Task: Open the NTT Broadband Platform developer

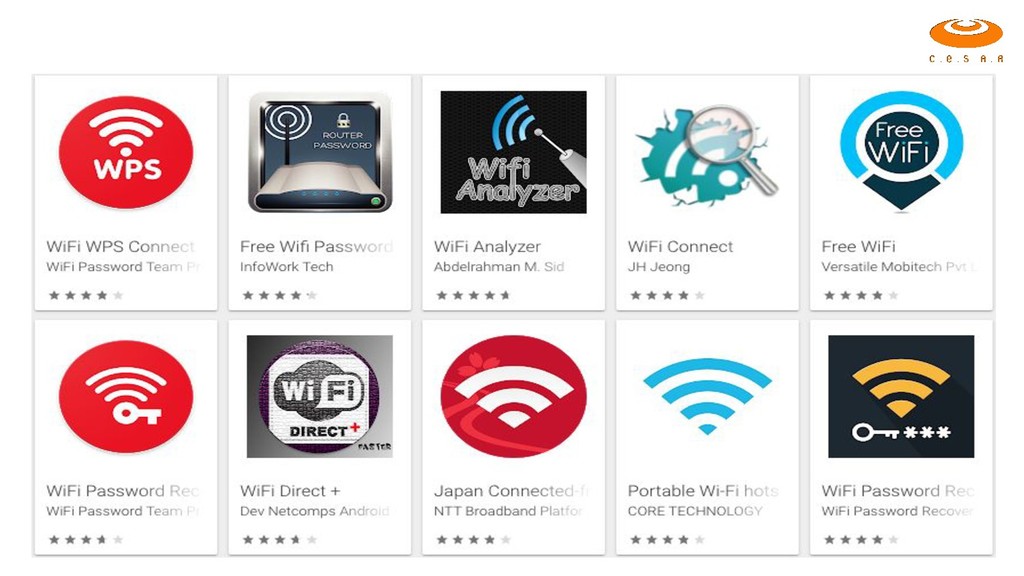Action: (508, 511)
